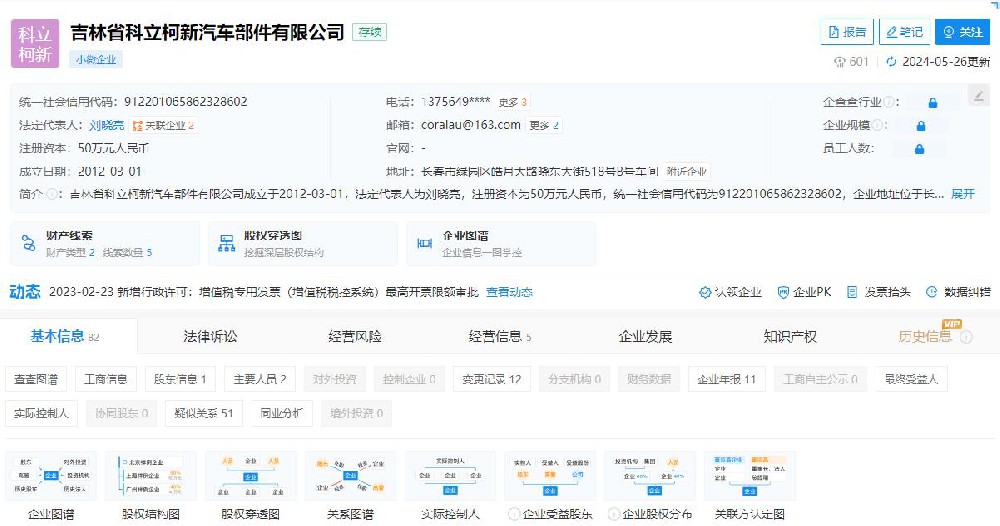Viewport: 1000px width, 526px height.
Task: Expand the company introduction with 展开
Action: [x=962, y=193]
